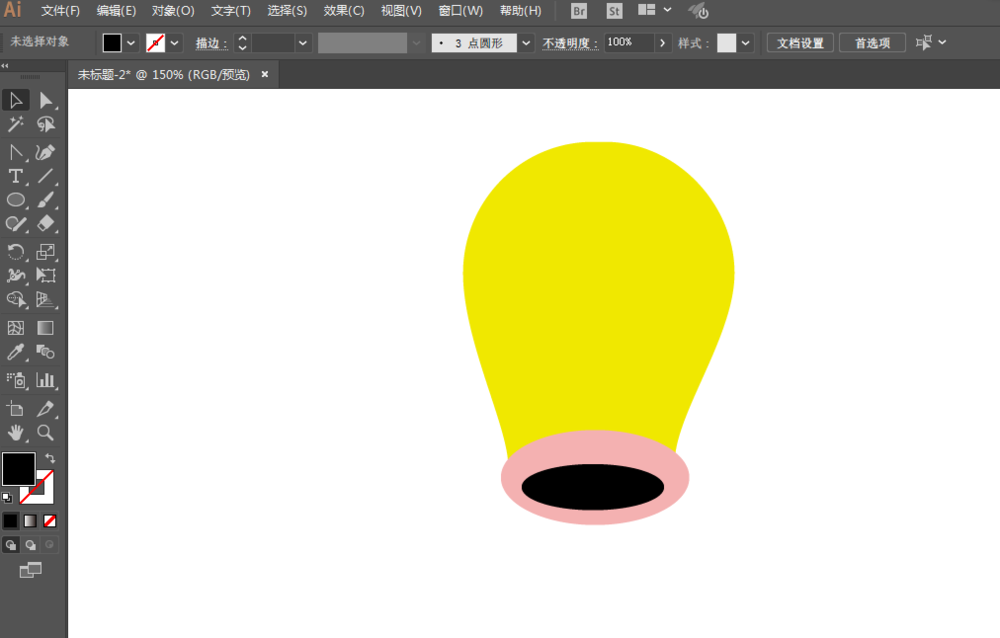
Task: Pick the Pen tool in toolbar
Action: (x=46, y=152)
